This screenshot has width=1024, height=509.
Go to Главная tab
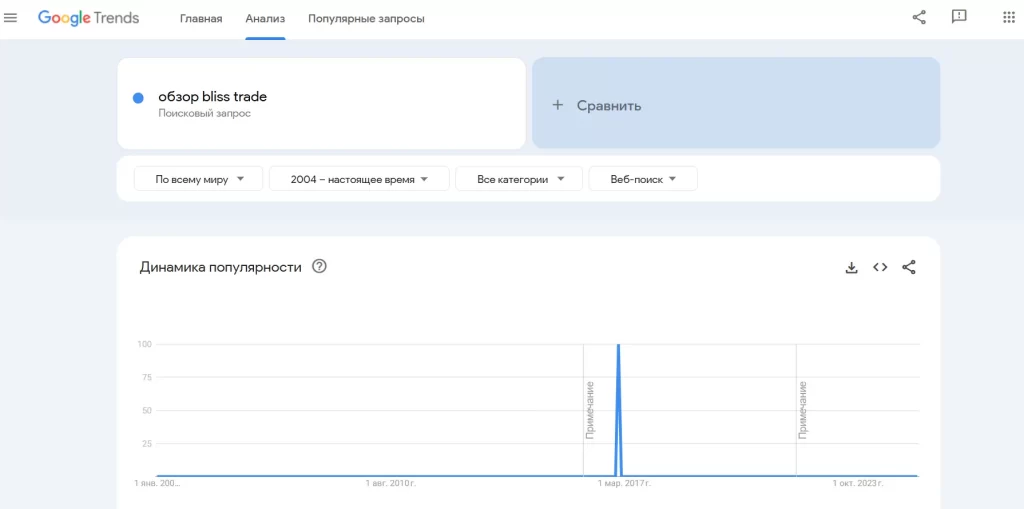201,19
